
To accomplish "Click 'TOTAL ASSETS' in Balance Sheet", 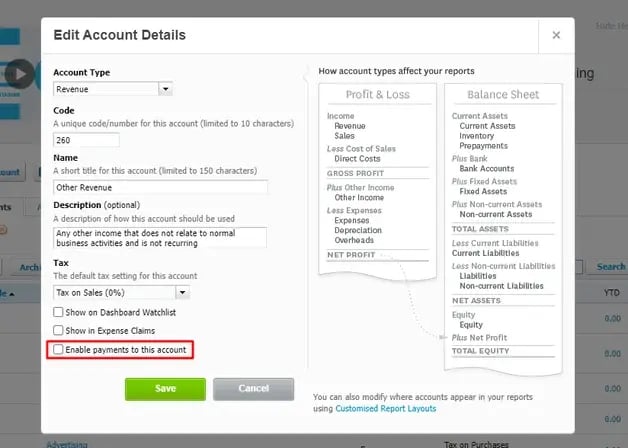I will pyautogui.click(x=480, y=229).
